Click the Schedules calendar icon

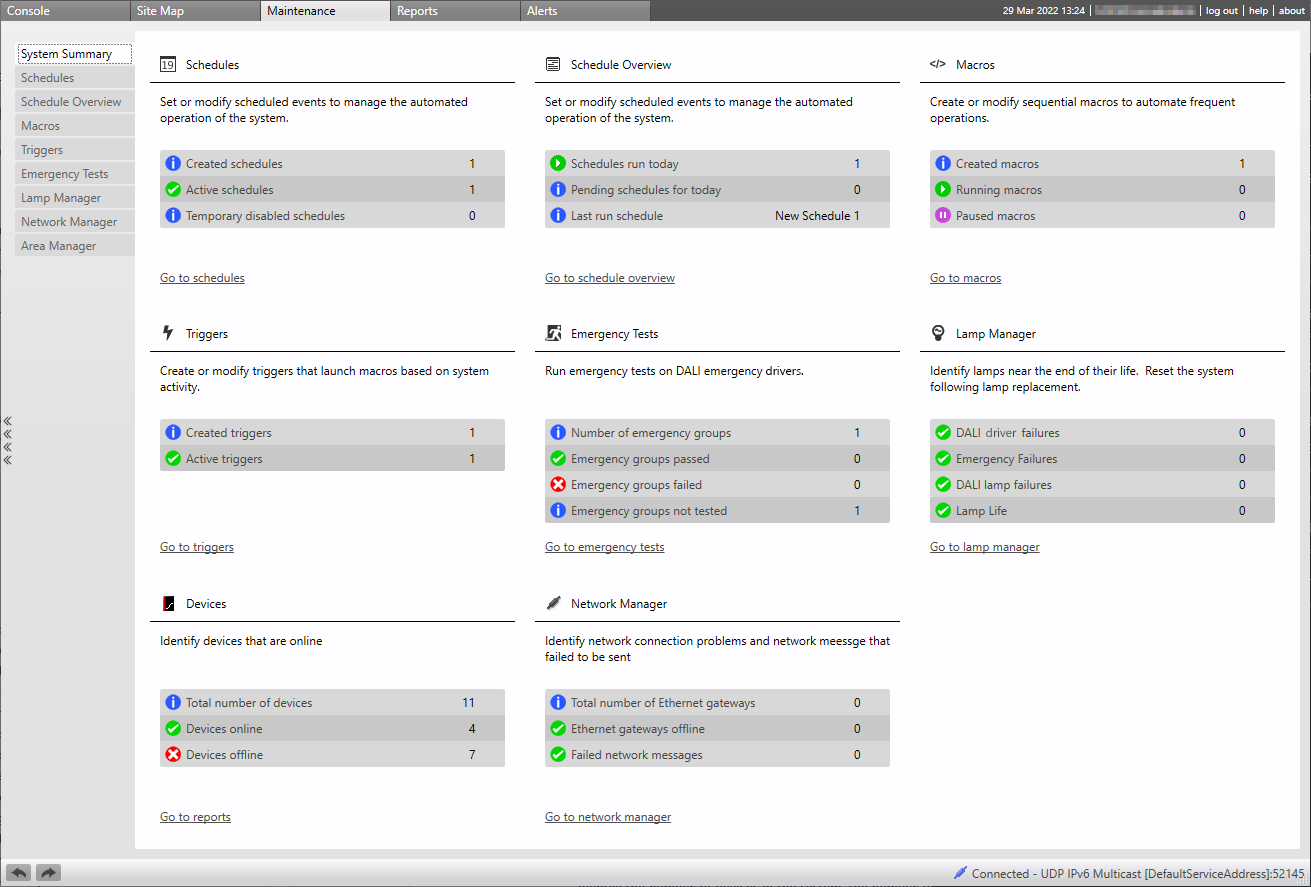[168, 65]
